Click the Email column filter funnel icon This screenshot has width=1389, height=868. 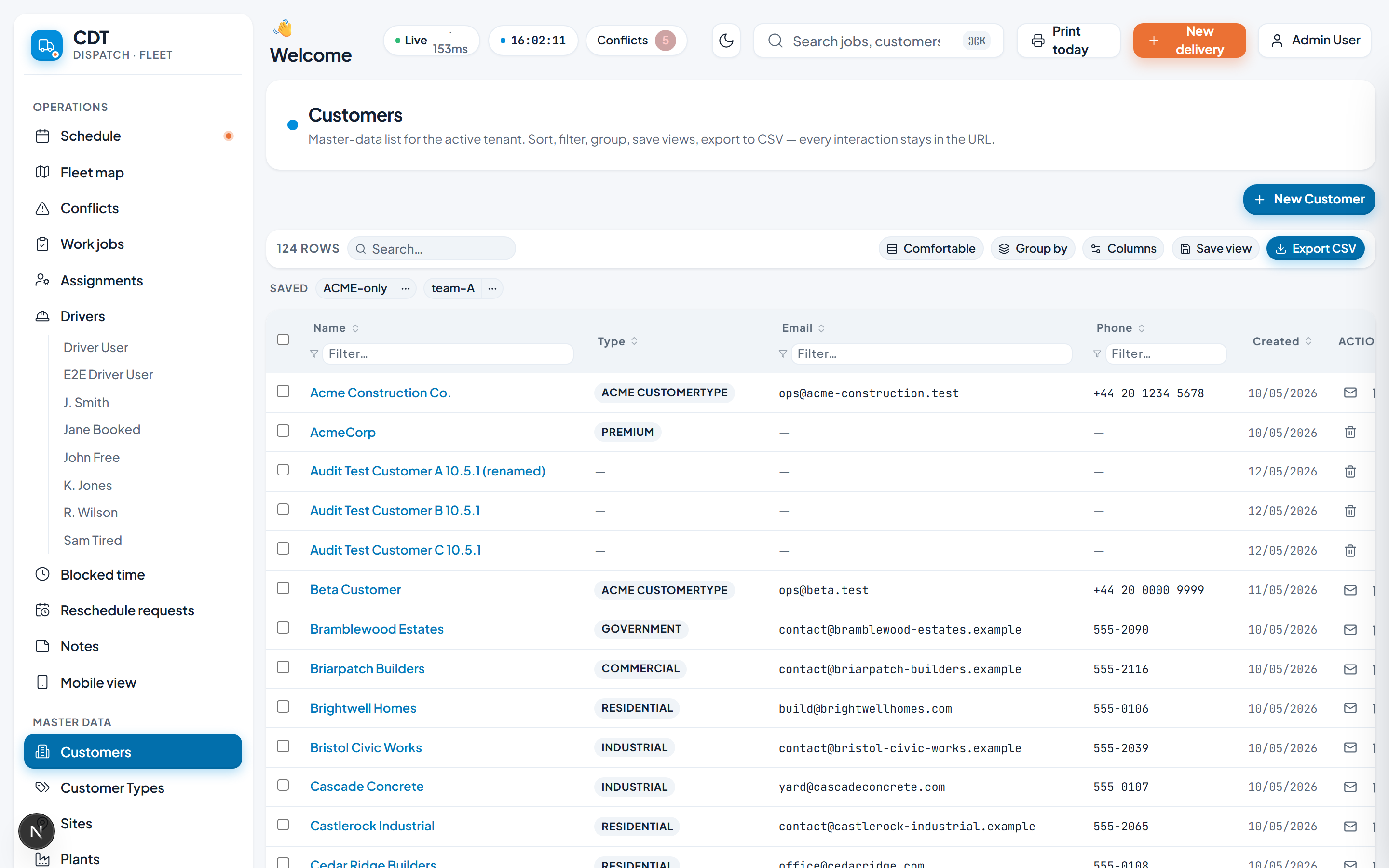pyautogui.click(x=782, y=353)
